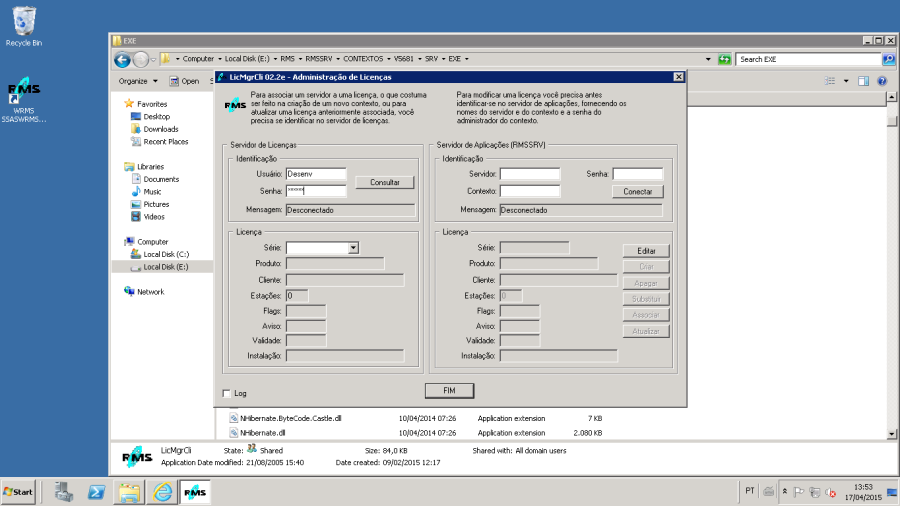Click the Open toolbar button
The height and width of the screenshot is (506, 900).
coord(184,81)
